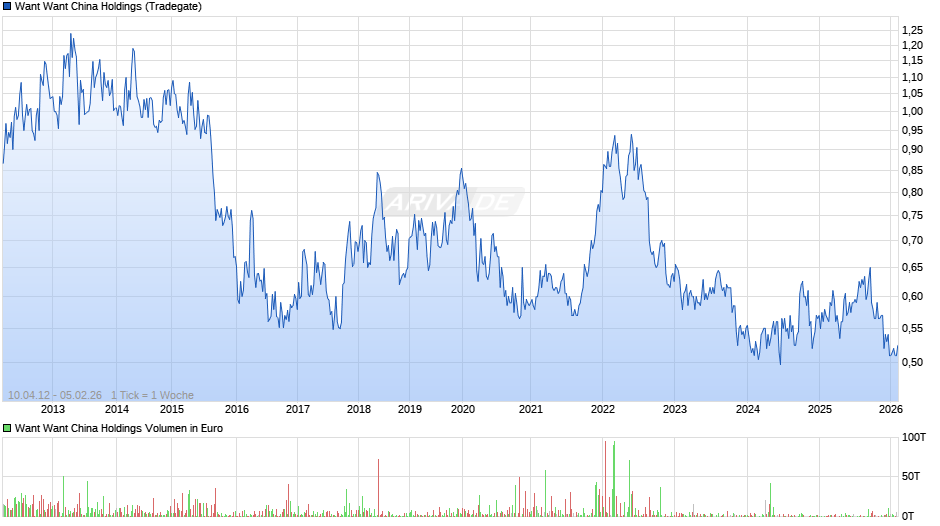This screenshot has height=526, width=940.
Task: Click the 0,75 price label on the y-axis
Action: [x=912, y=215]
